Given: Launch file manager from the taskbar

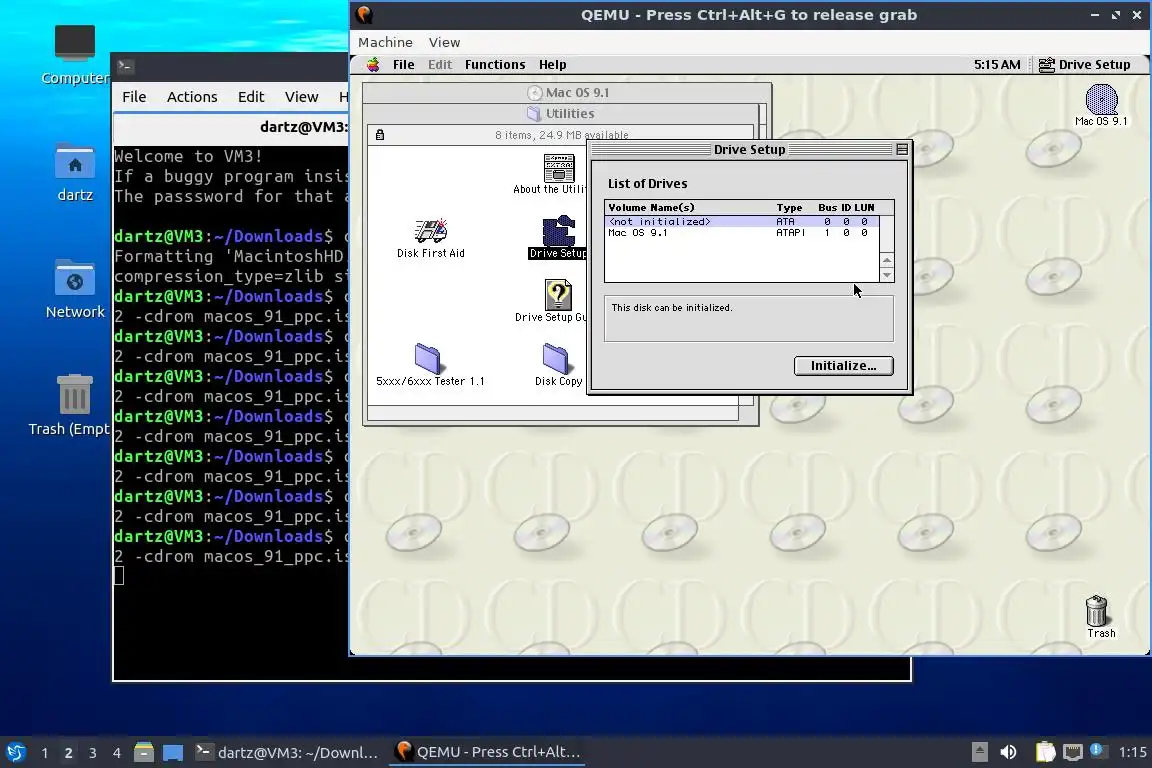Looking at the screenshot, I should (x=144, y=752).
